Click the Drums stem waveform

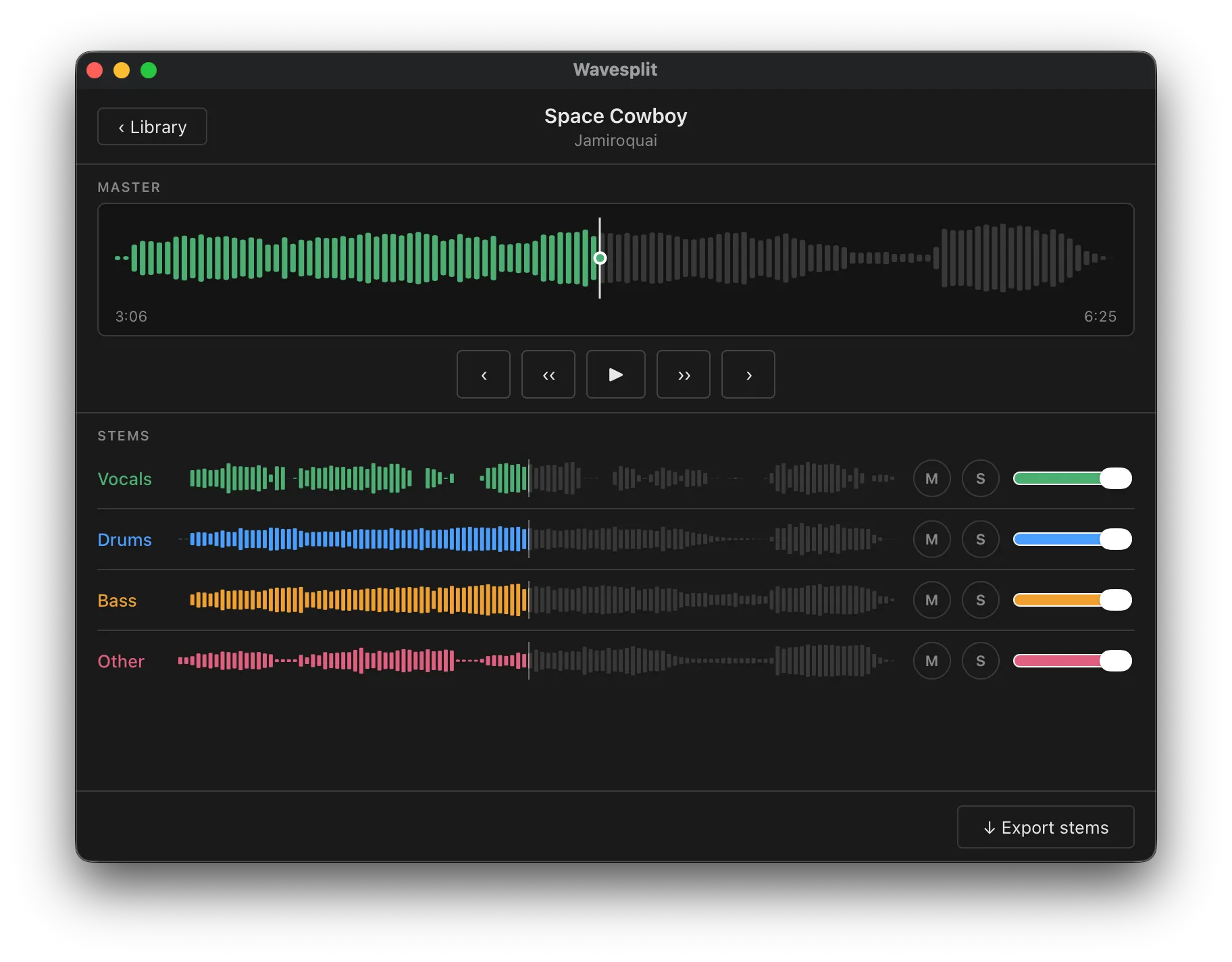537,539
